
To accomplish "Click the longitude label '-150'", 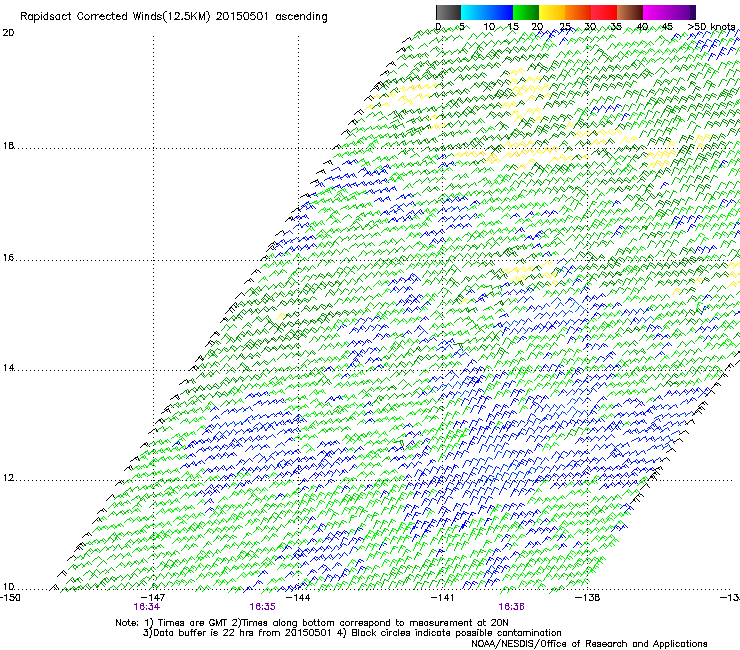I will click(10, 598).
